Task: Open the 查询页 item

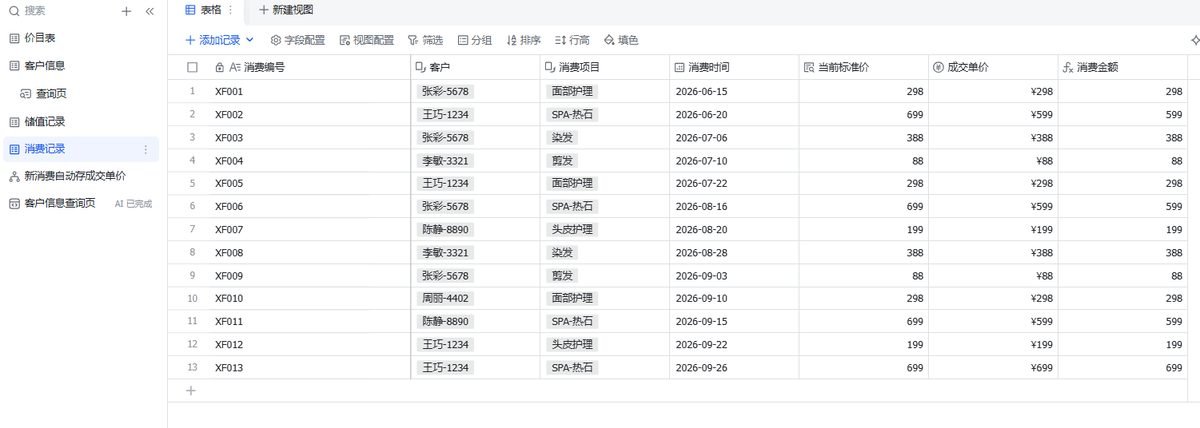Action: (x=51, y=93)
